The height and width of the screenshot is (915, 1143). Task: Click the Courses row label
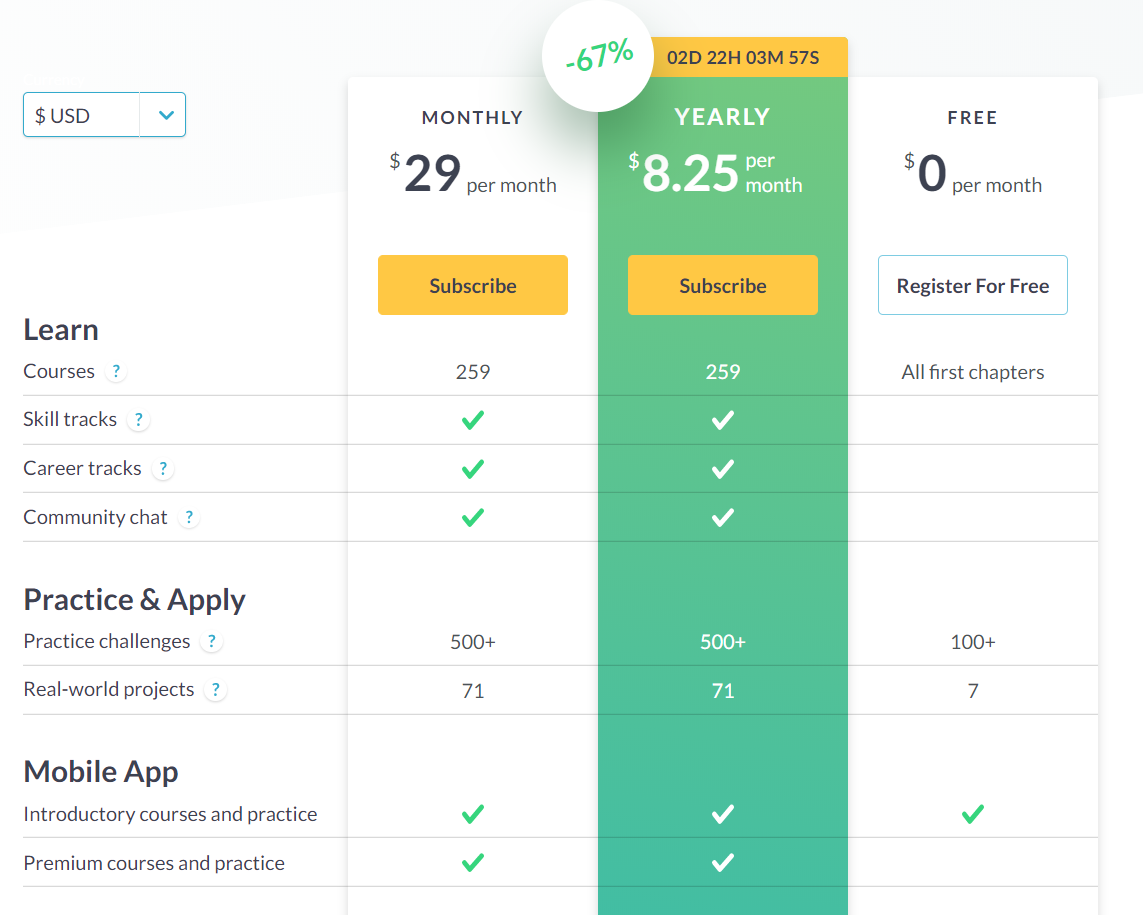pyautogui.click(x=59, y=371)
